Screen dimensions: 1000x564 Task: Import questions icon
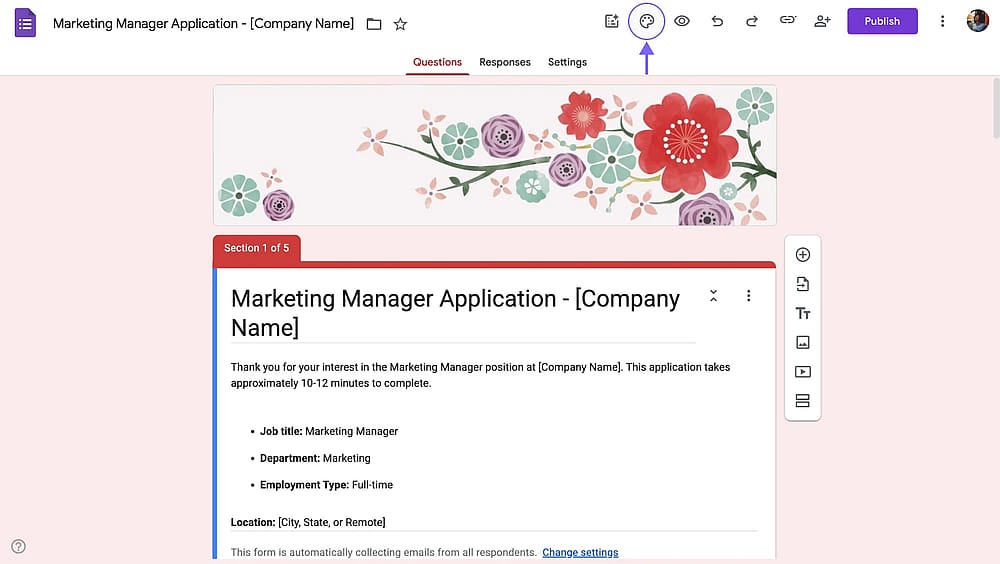click(803, 284)
